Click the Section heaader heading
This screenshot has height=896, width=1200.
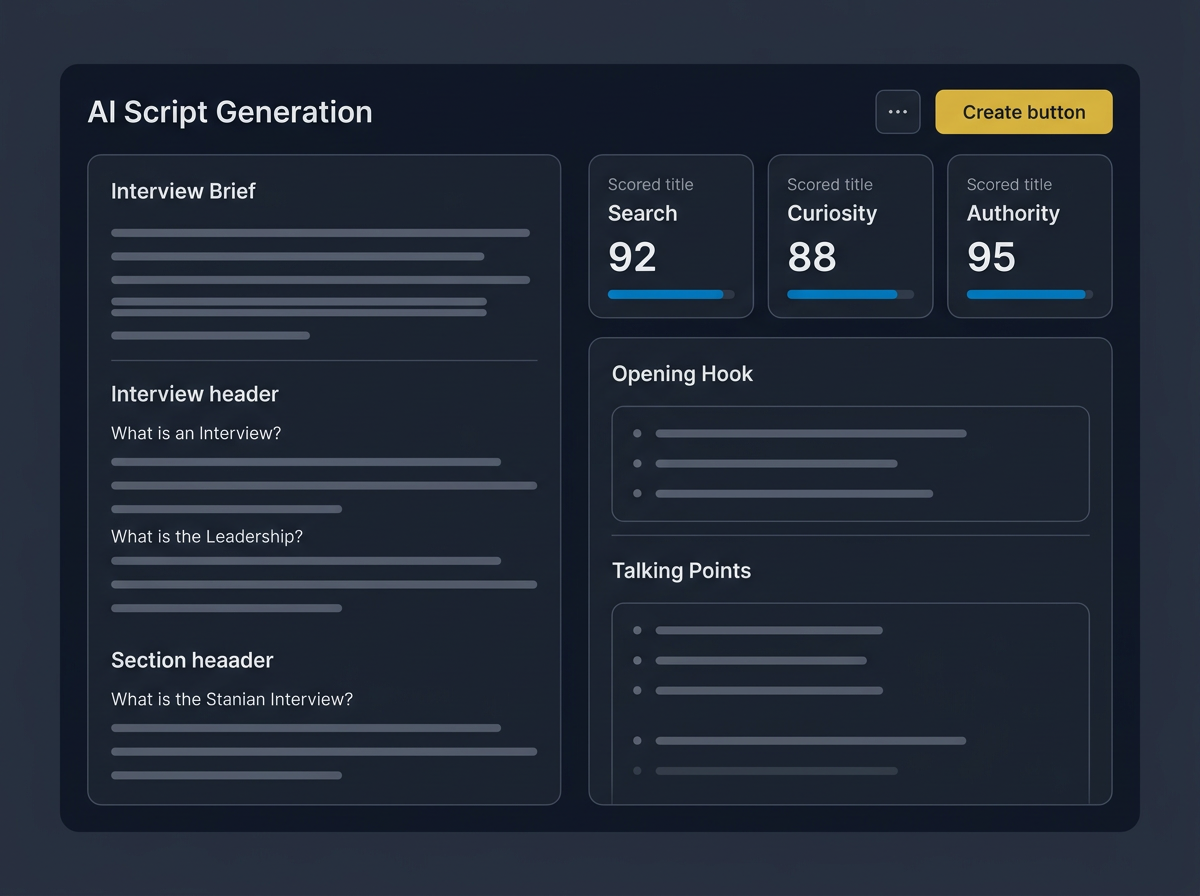[x=192, y=660]
